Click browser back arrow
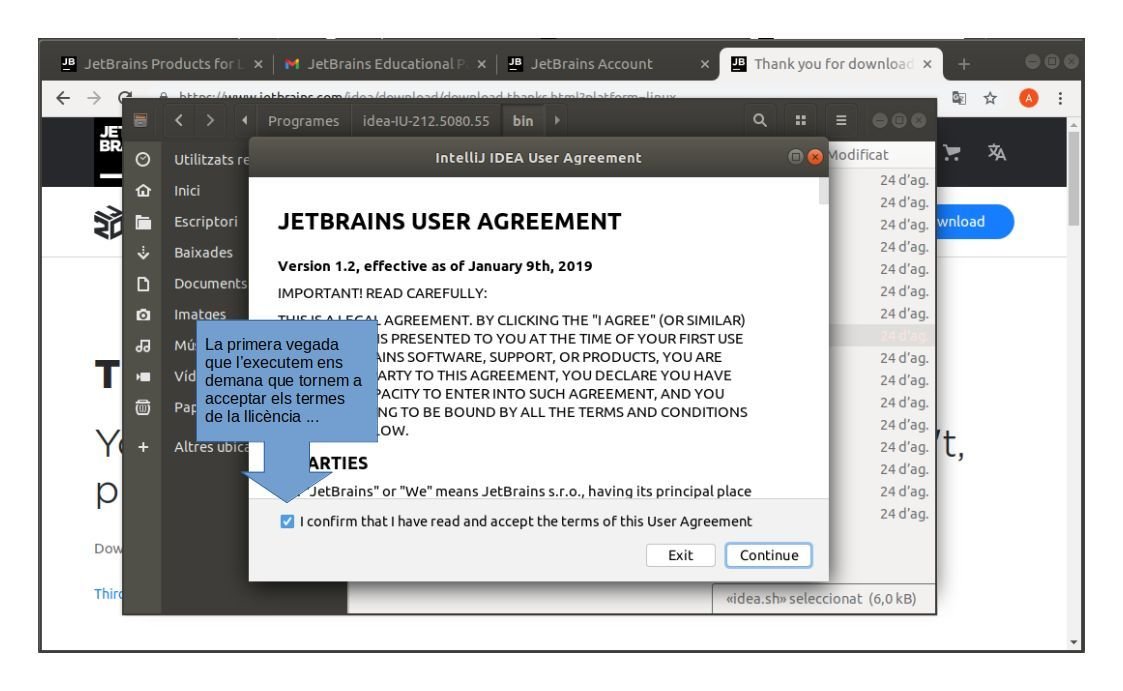Viewport: 1123px width, 691px height. pyautogui.click(x=63, y=97)
